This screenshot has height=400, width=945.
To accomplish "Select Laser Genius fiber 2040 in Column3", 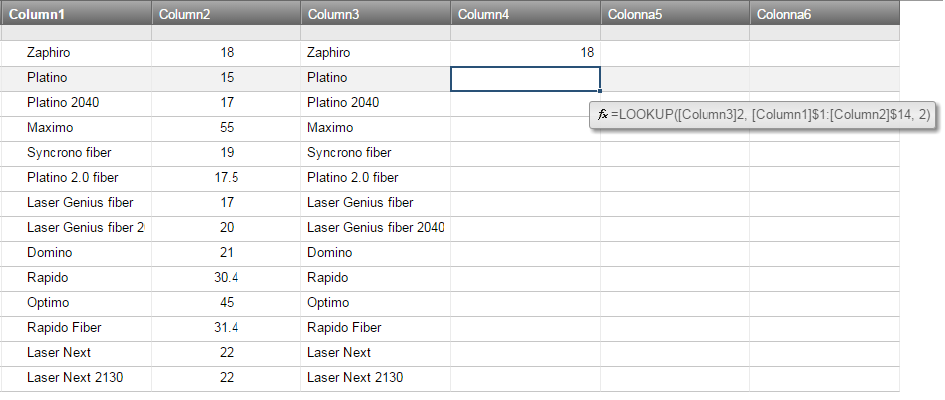I will [375, 228].
